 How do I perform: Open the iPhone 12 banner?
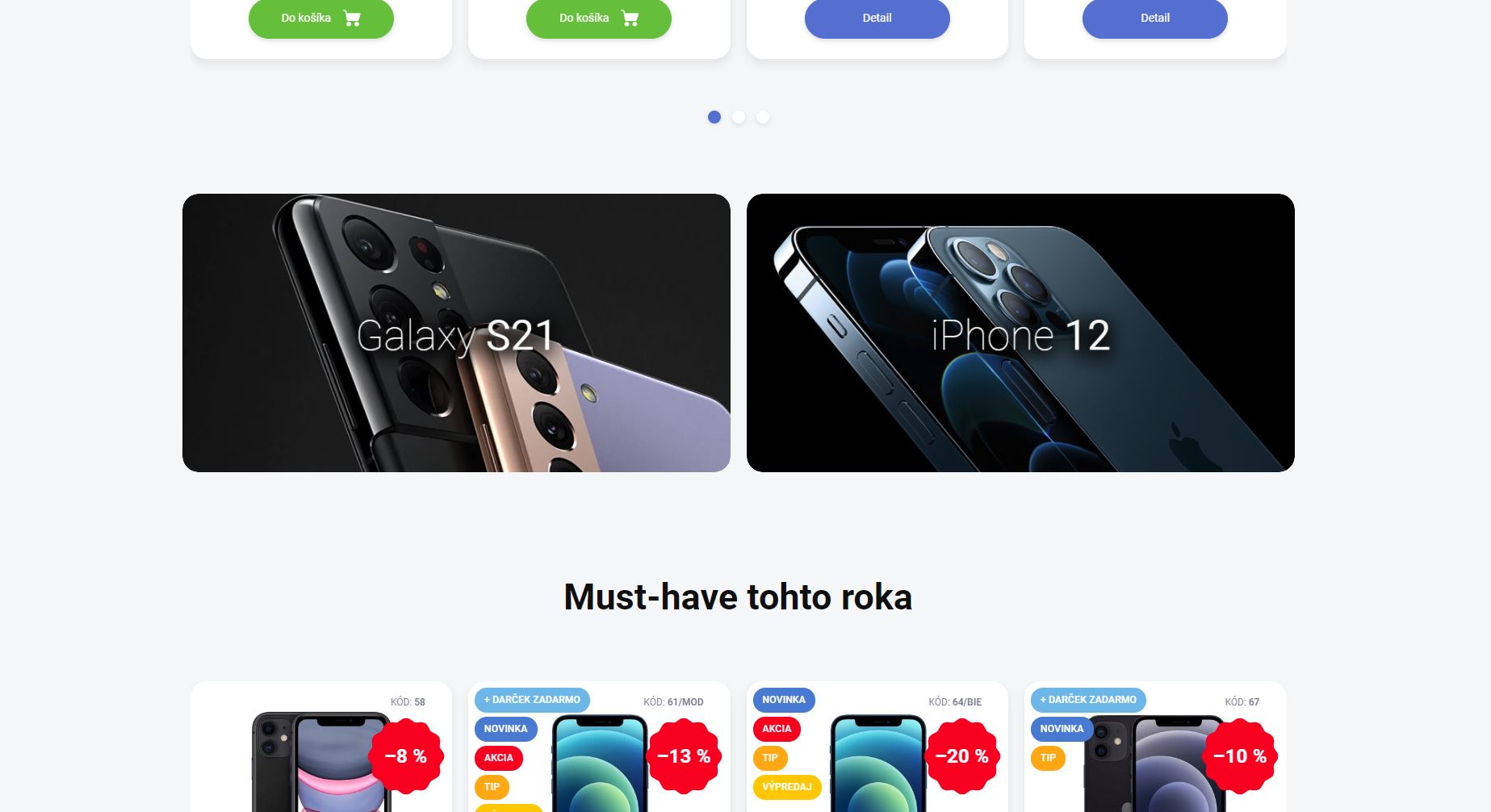(1020, 333)
